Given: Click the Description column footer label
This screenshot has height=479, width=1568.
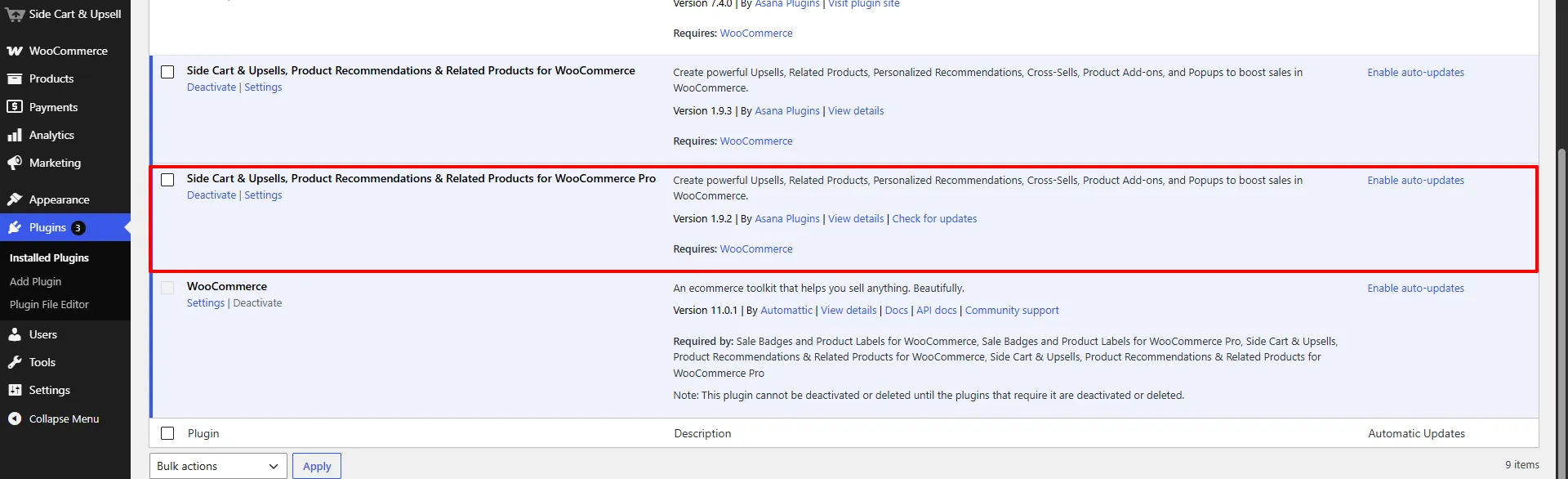Looking at the screenshot, I should (702, 434).
